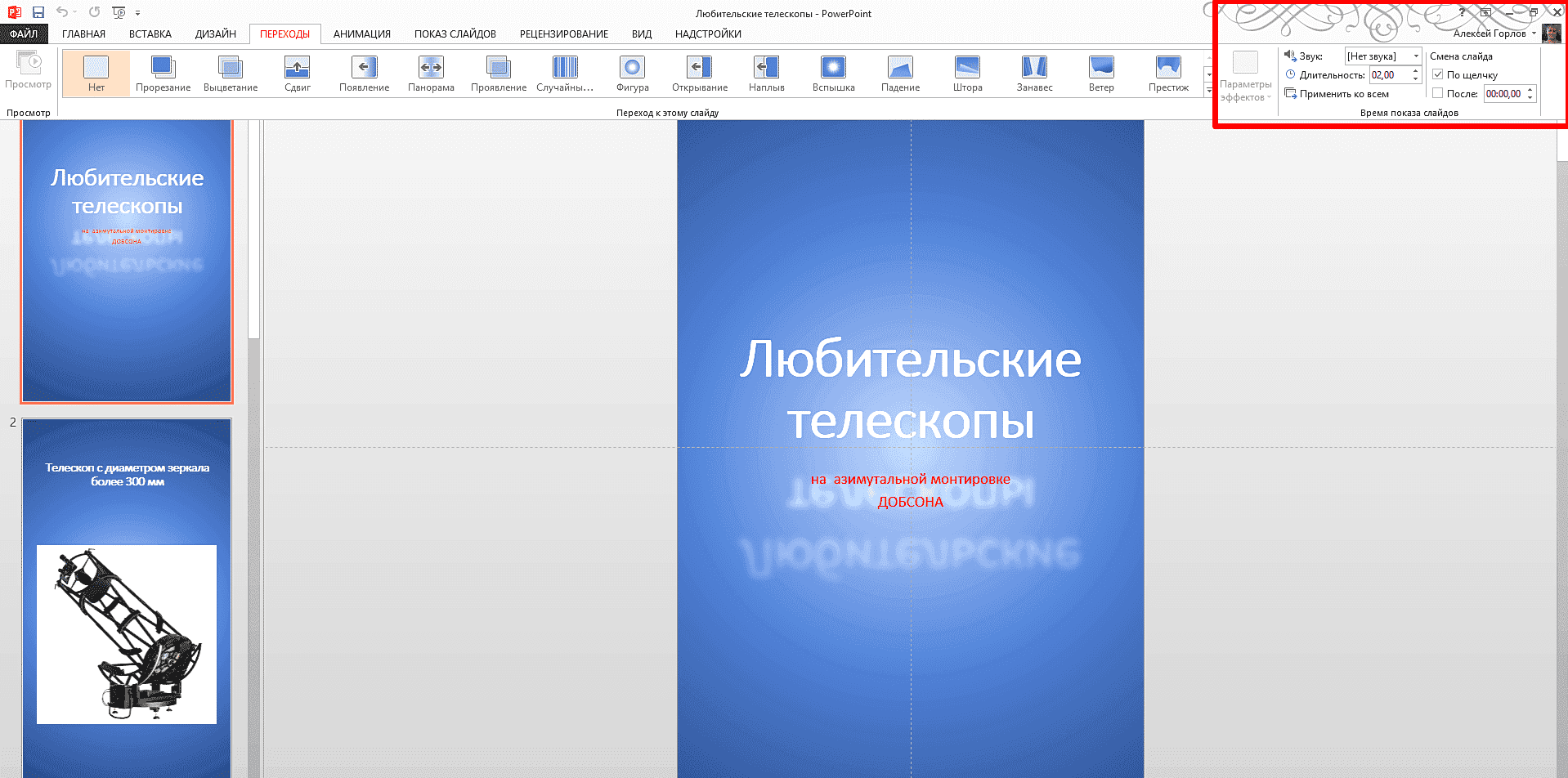Open the Звук dropdown list
The width and height of the screenshot is (1568, 778).
1416,56
